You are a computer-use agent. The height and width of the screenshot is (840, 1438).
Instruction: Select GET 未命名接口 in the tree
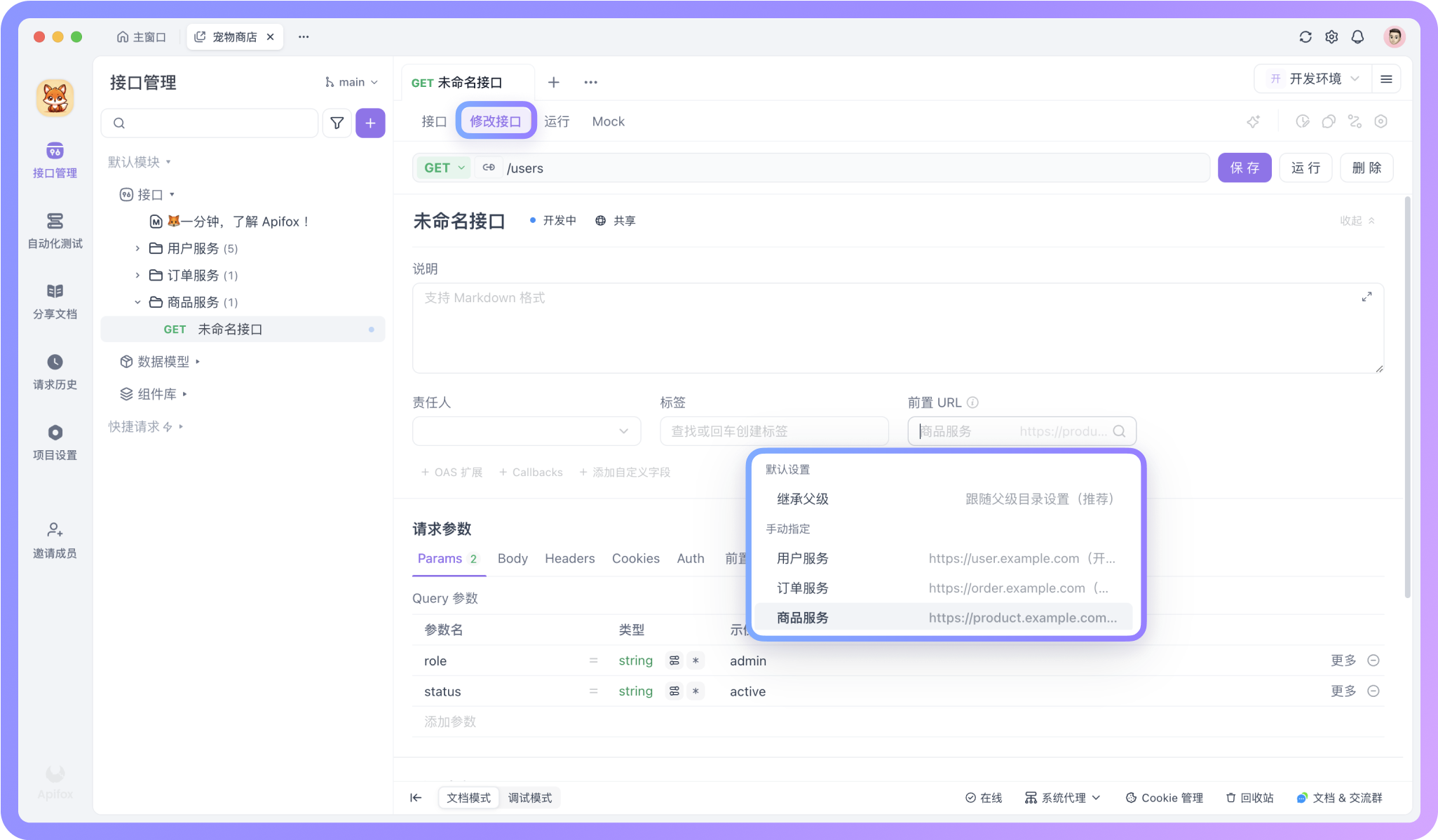[243, 330]
